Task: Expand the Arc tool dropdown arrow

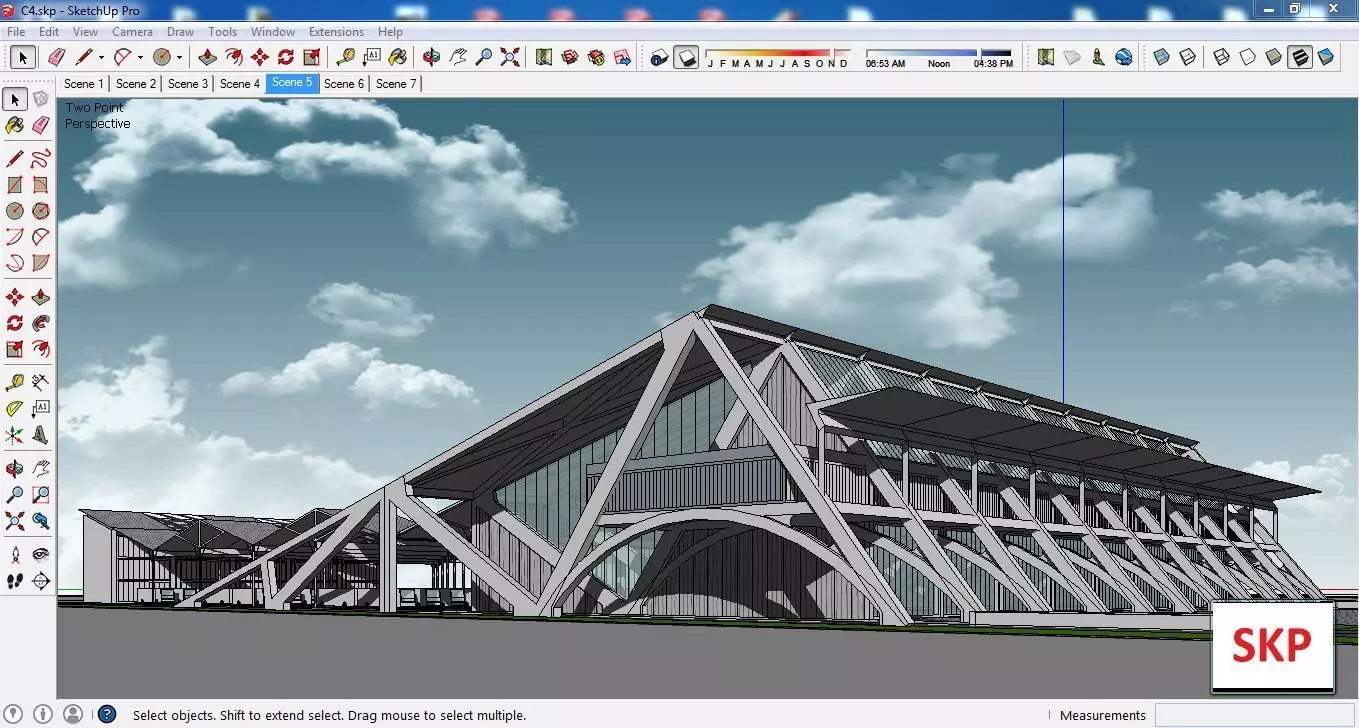Action: click(x=140, y=57)
